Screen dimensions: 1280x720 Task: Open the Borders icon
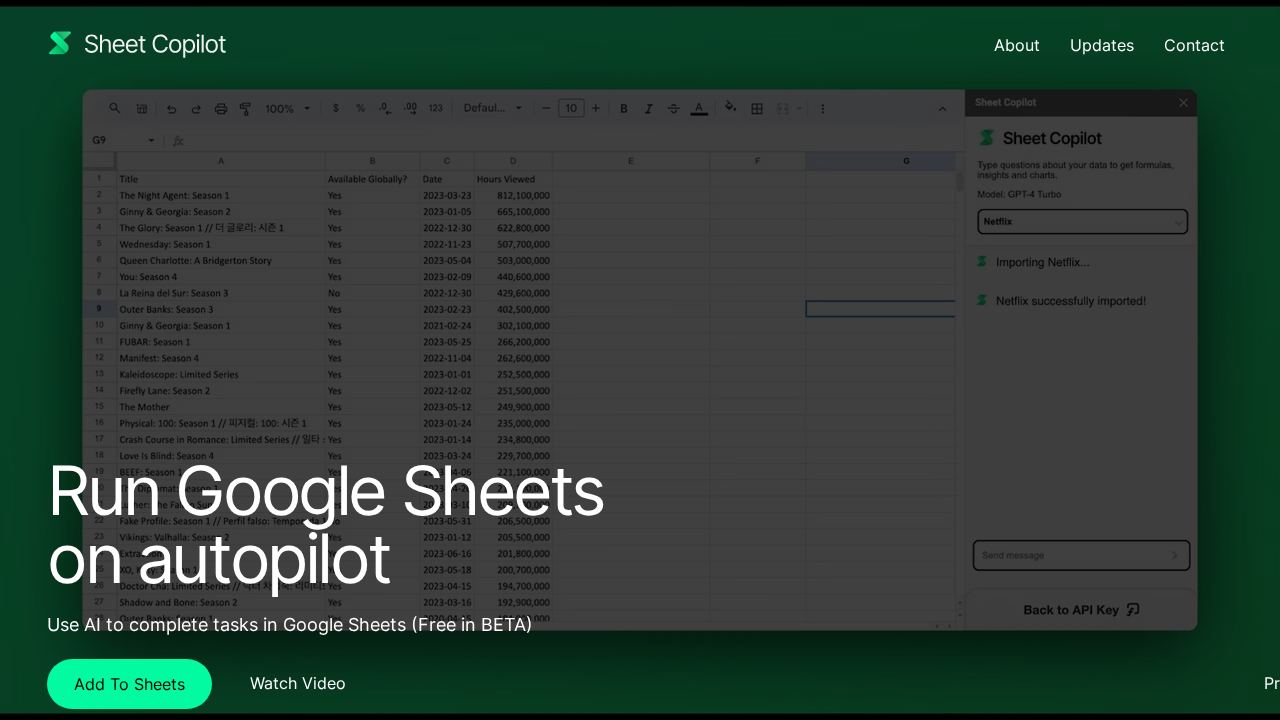tap(756, 108)
